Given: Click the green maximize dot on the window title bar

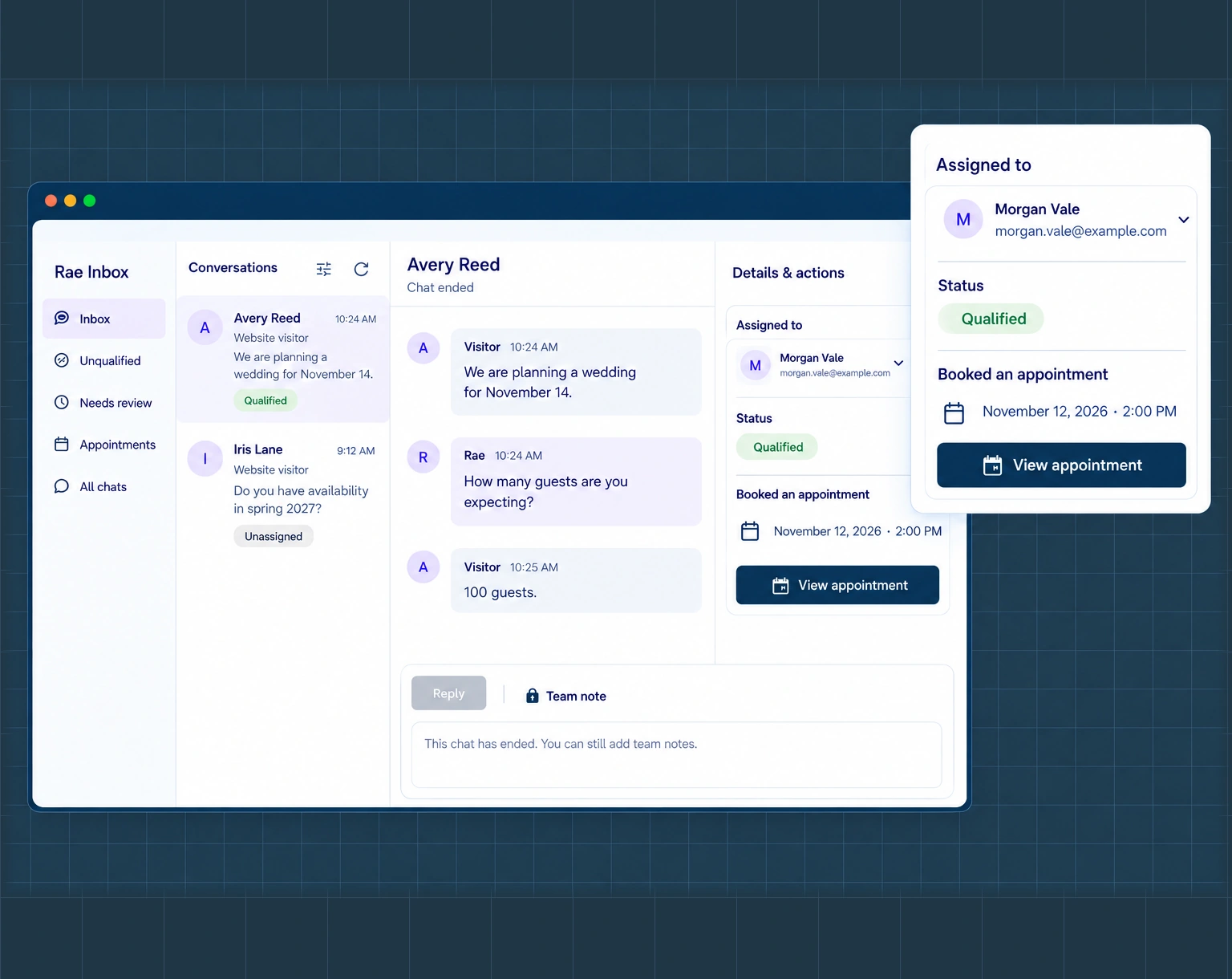Looking at the screenshot, I should [x=90, y=201].
